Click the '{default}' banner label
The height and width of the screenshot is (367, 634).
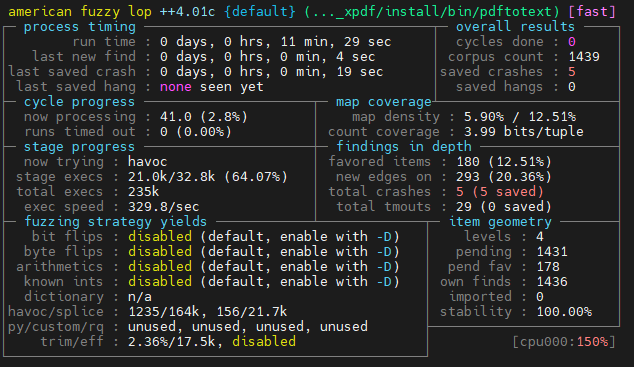coord(260,11)
